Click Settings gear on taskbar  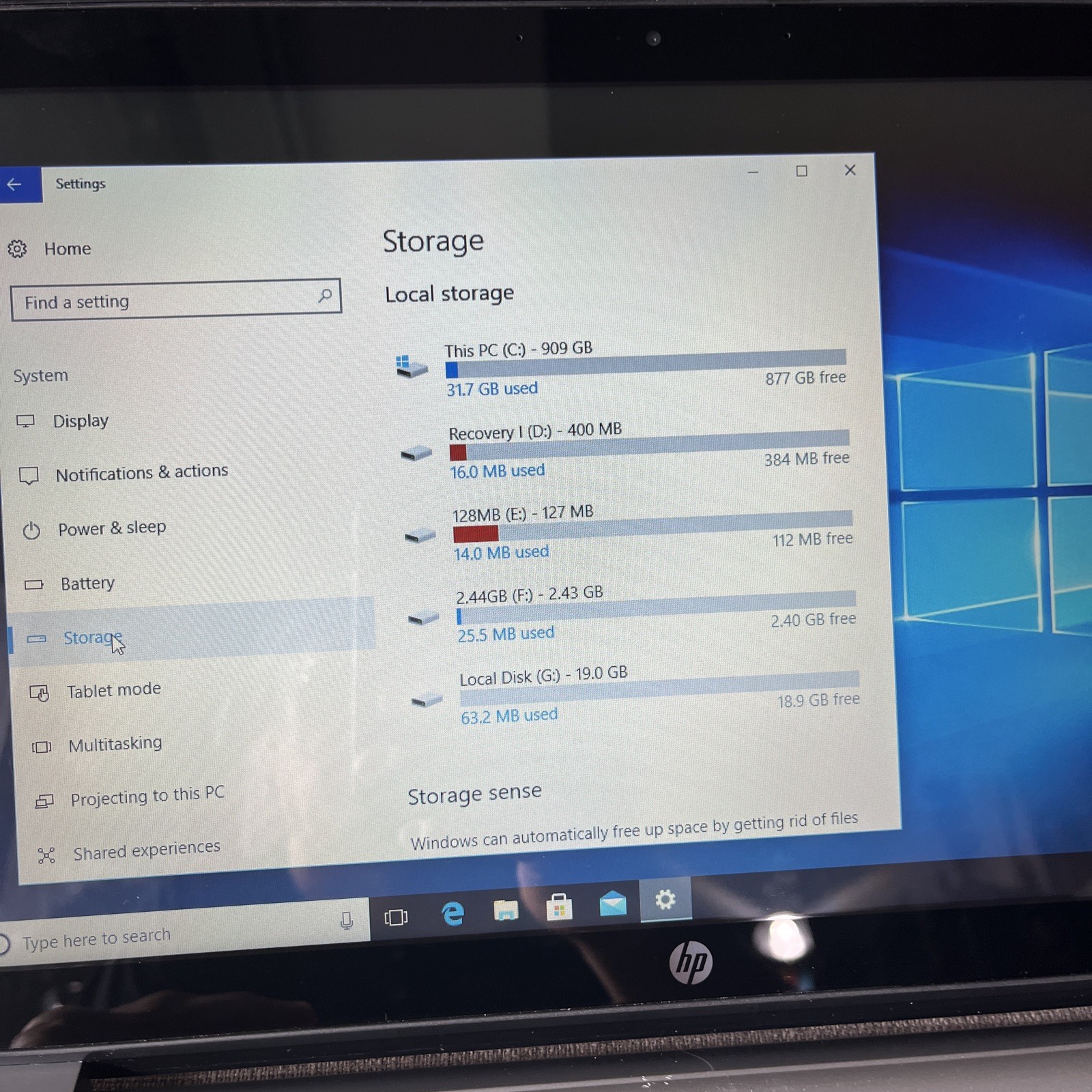pos(665,900)
